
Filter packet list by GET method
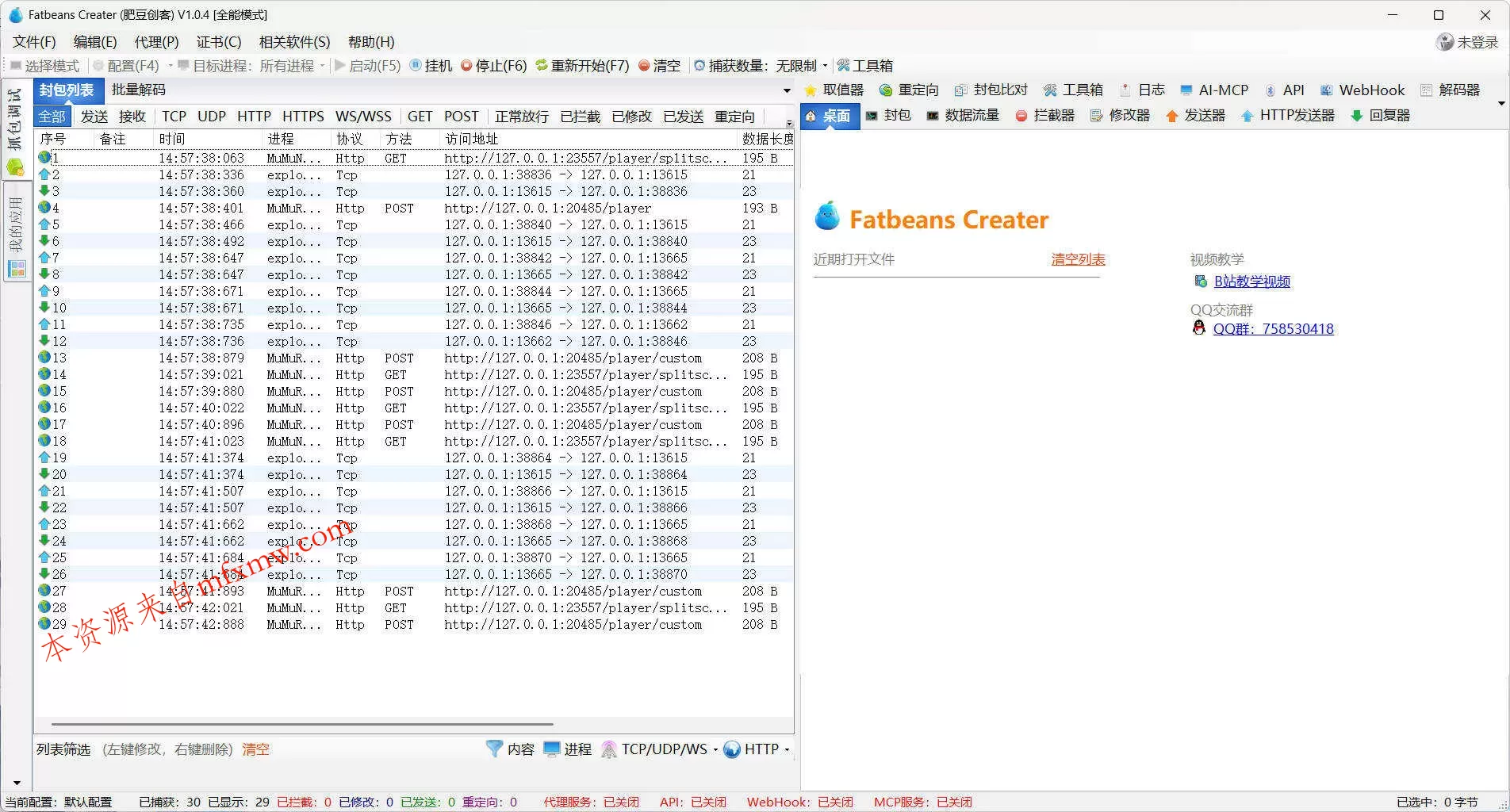point(420,117)
